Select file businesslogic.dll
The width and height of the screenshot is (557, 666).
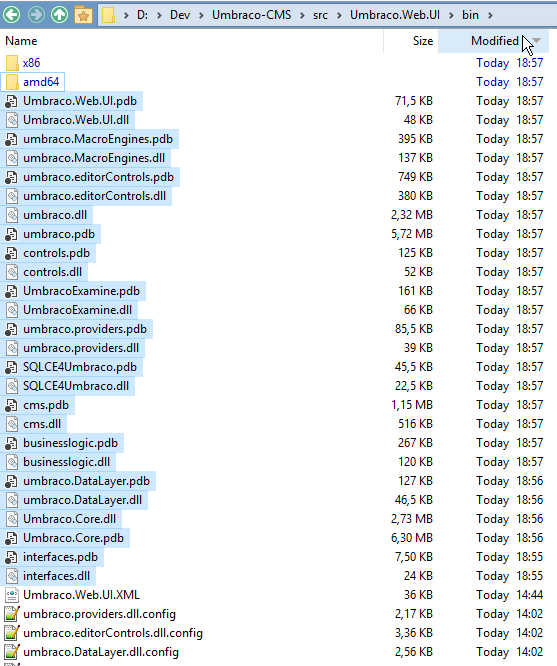click(x=66, y=462)
